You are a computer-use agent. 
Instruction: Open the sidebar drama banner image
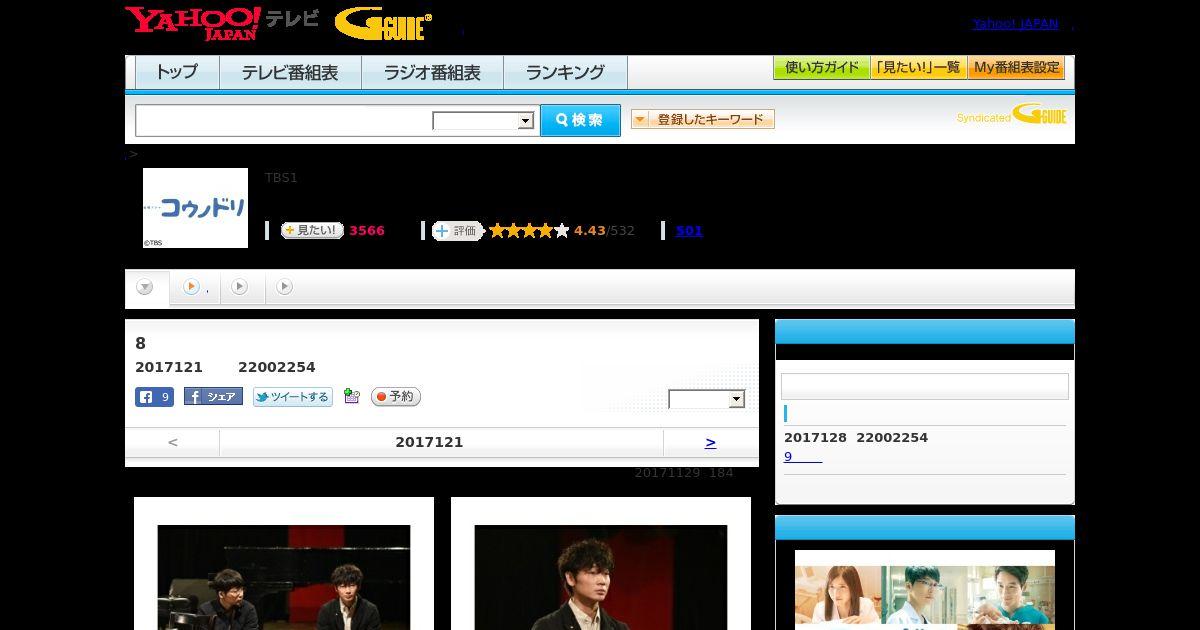[x=925, y=590]
